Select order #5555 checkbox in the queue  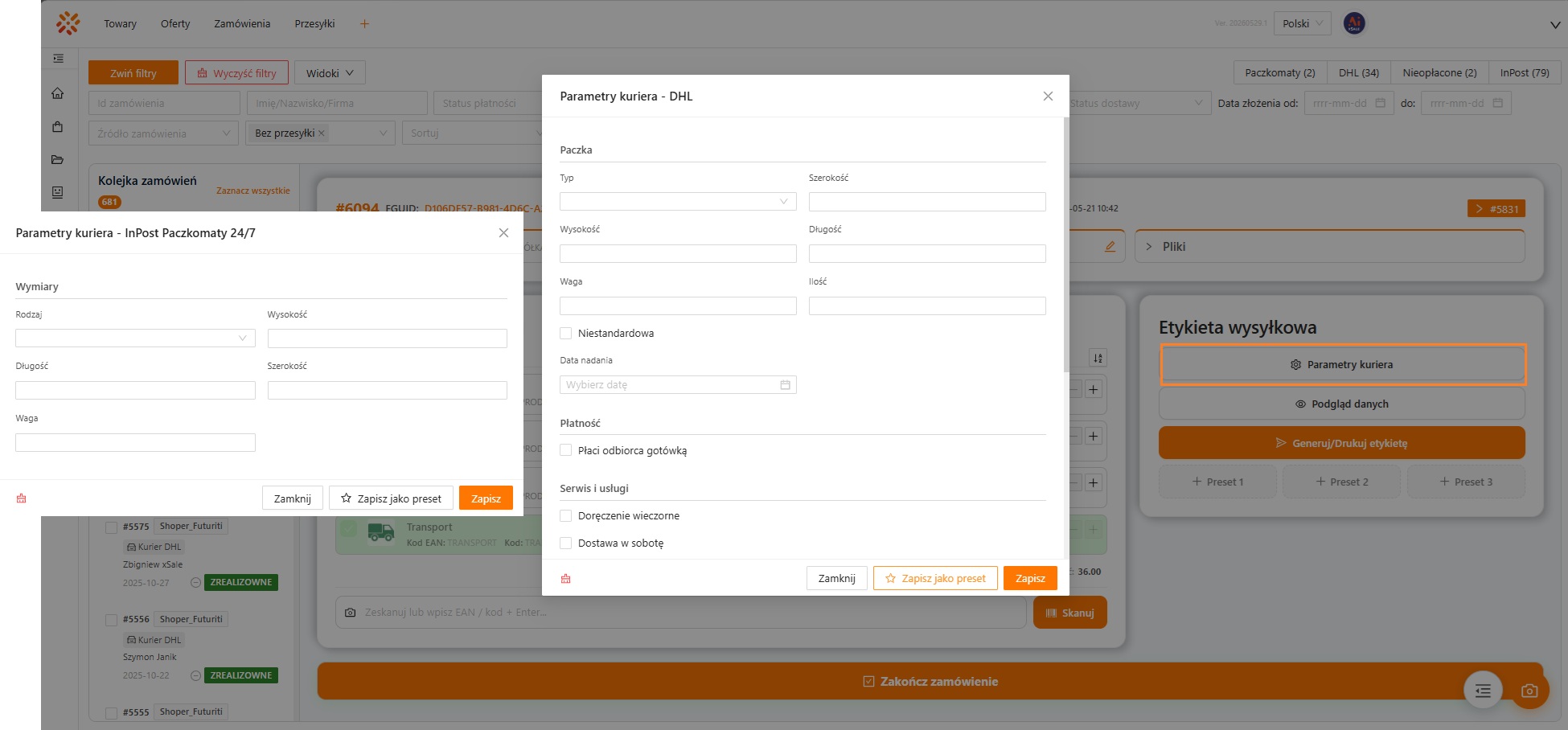[112, 712]
